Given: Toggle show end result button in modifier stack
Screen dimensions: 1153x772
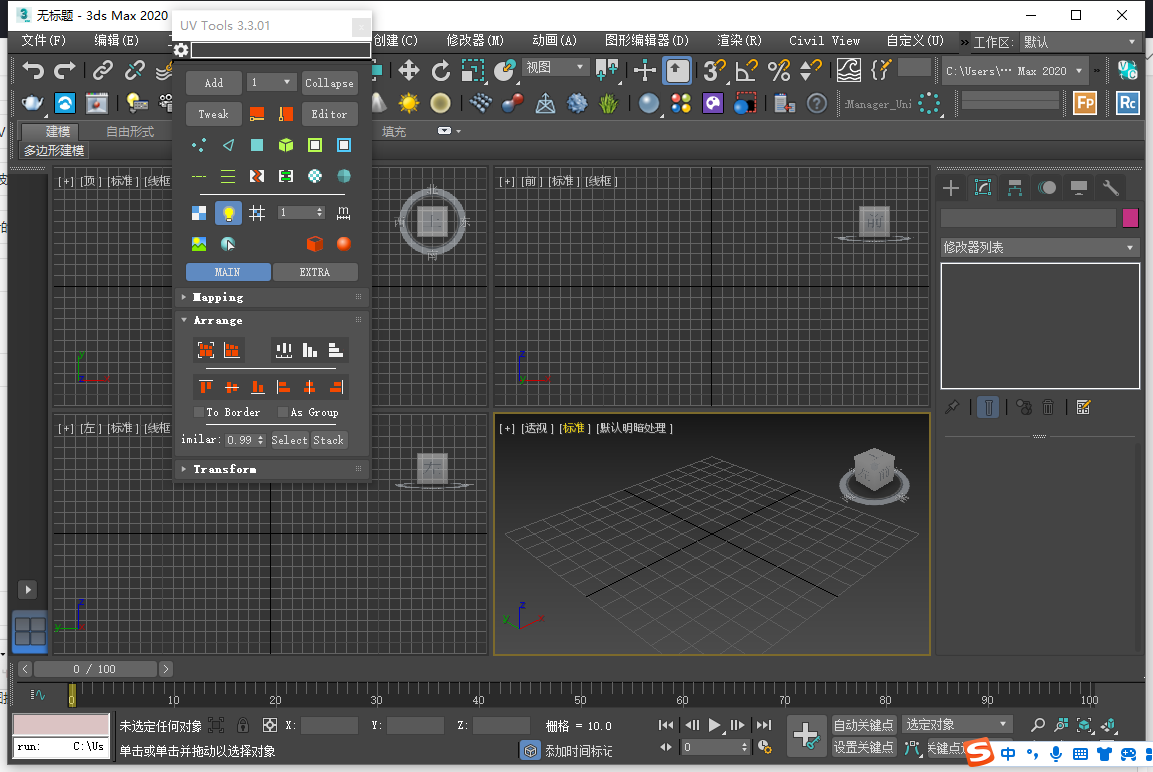Looking at the screenshot, I should pyautogui.click(x=988, y=407).
